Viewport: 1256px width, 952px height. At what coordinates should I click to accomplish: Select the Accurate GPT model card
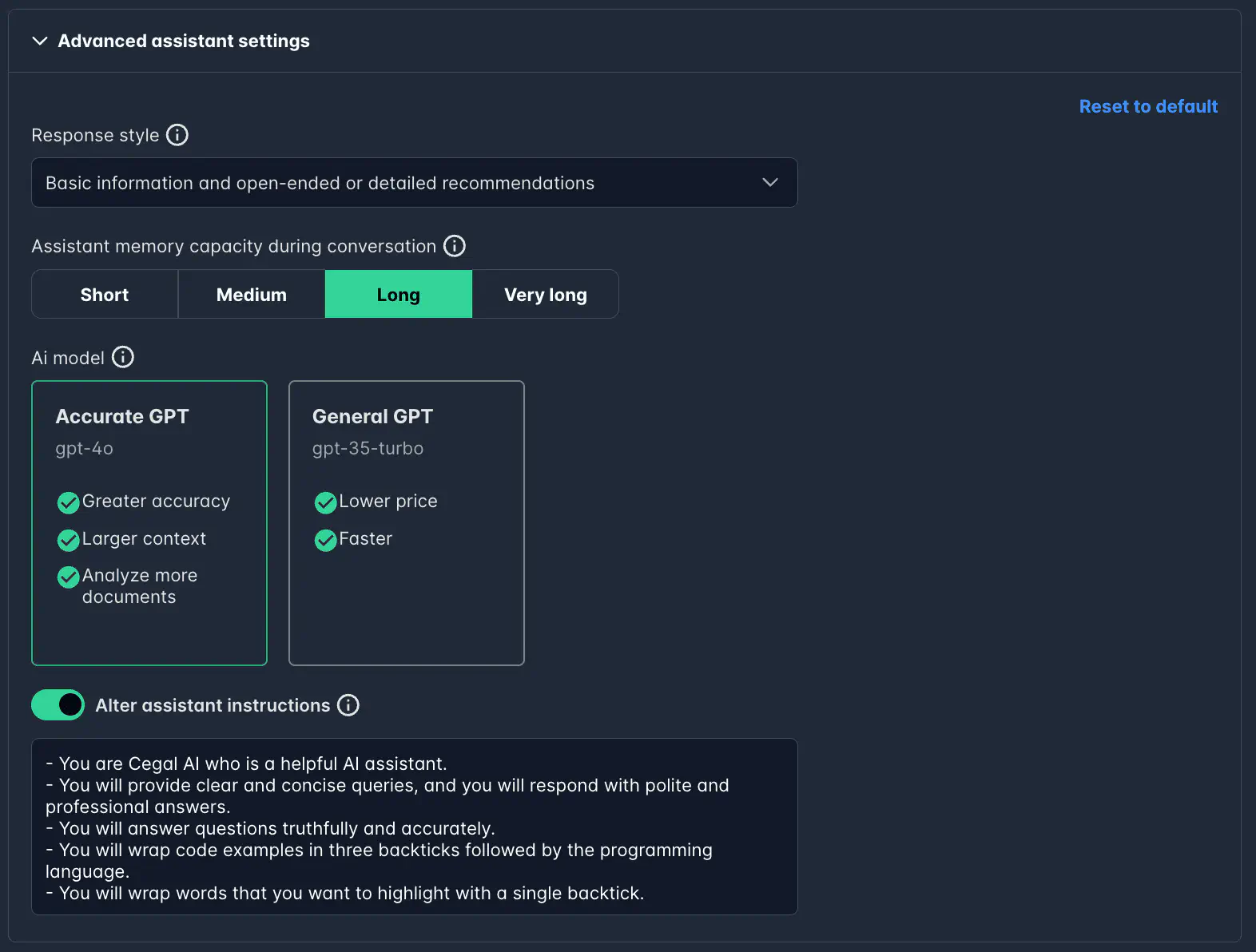click(x=149, y=522)
